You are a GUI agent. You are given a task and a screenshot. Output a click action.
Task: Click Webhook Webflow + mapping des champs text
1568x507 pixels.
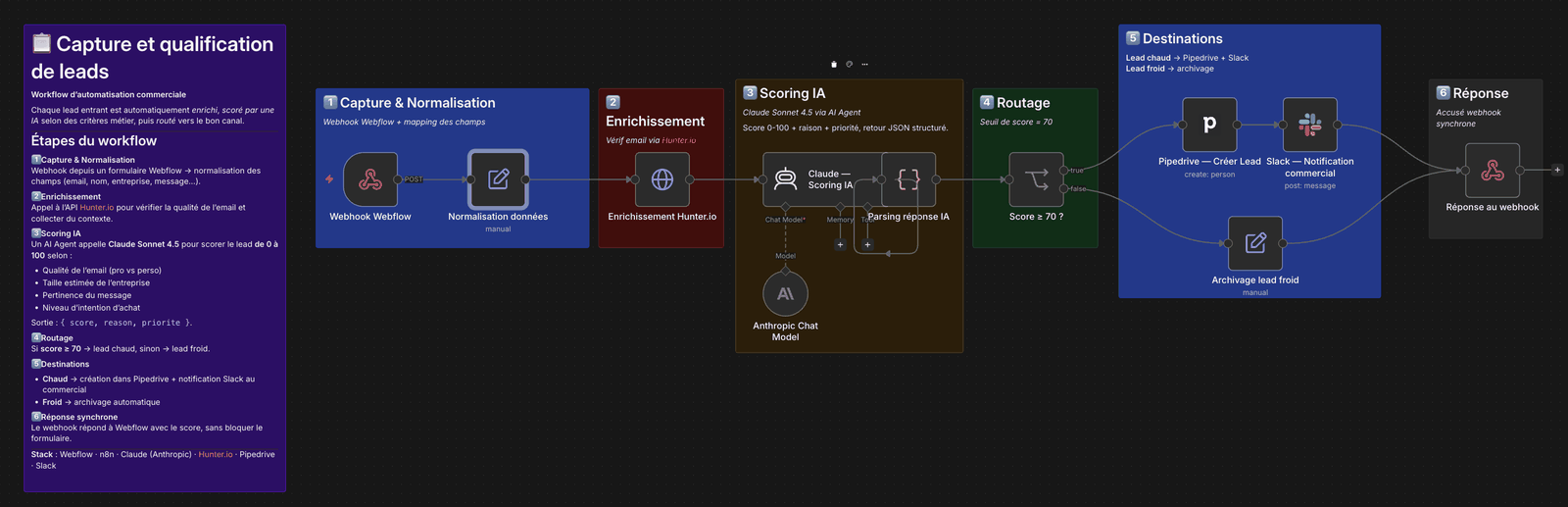(x=405, y=123)
